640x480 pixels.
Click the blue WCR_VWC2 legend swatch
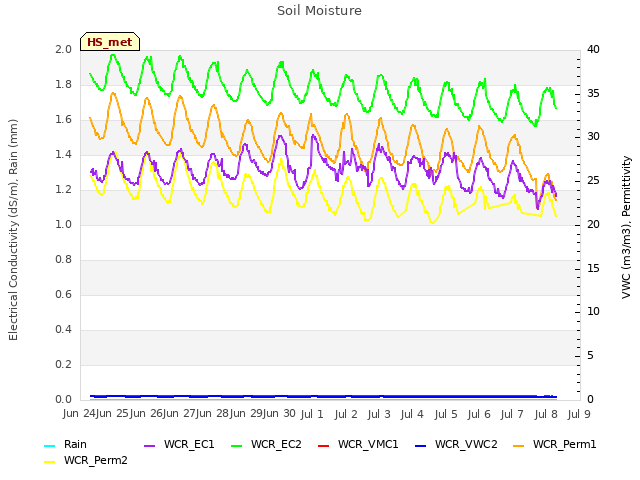(x=420, y=445)
